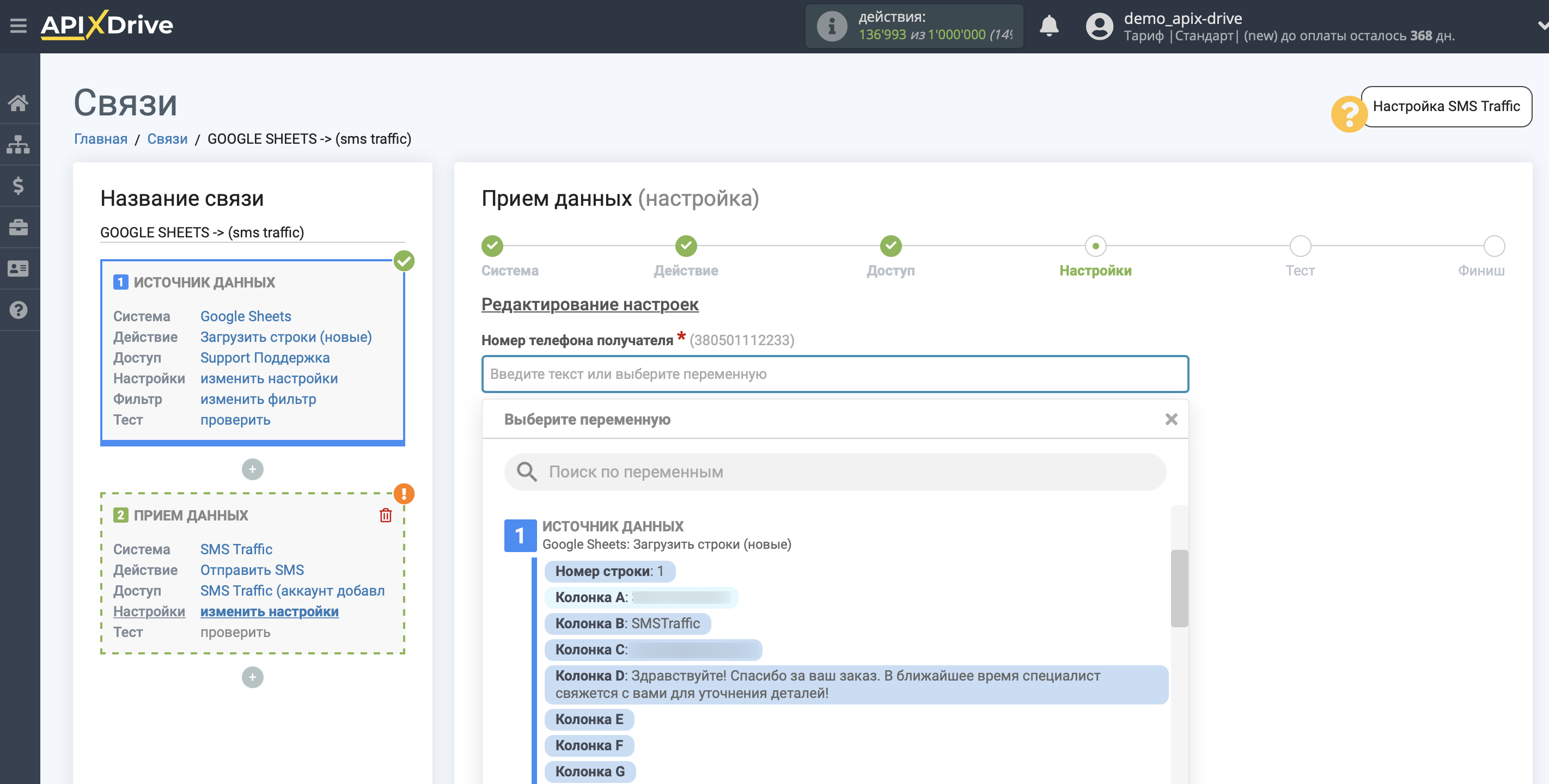This screenshot has width=1549, height=784.
Task: Click the variable list scrollbar
Action: 1179,588
